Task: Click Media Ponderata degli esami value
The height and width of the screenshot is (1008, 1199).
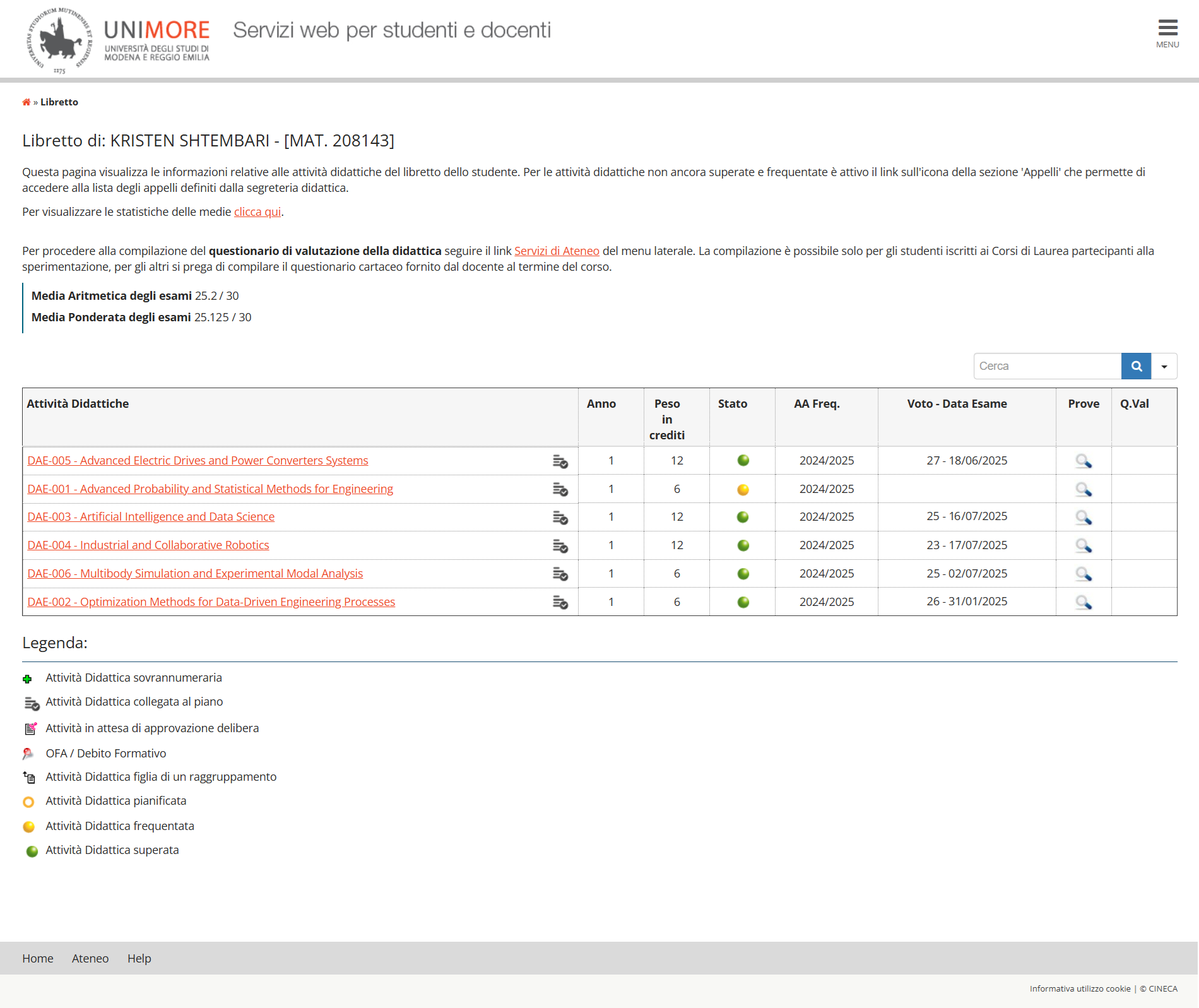Action: pyautogui.click(x=223, y=317)
